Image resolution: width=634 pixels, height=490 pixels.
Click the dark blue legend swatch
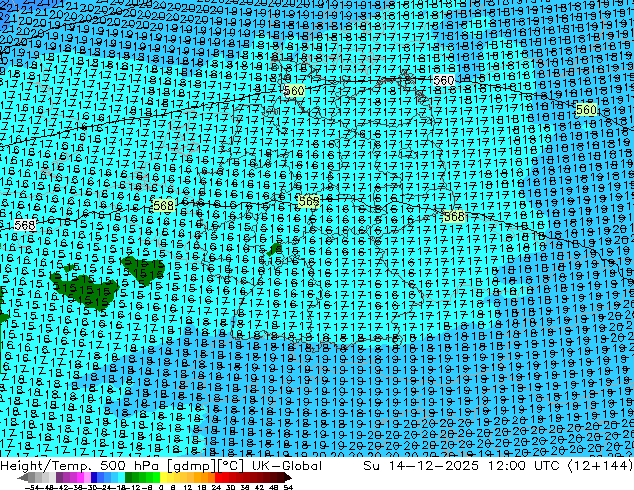(x=94, y=477)
